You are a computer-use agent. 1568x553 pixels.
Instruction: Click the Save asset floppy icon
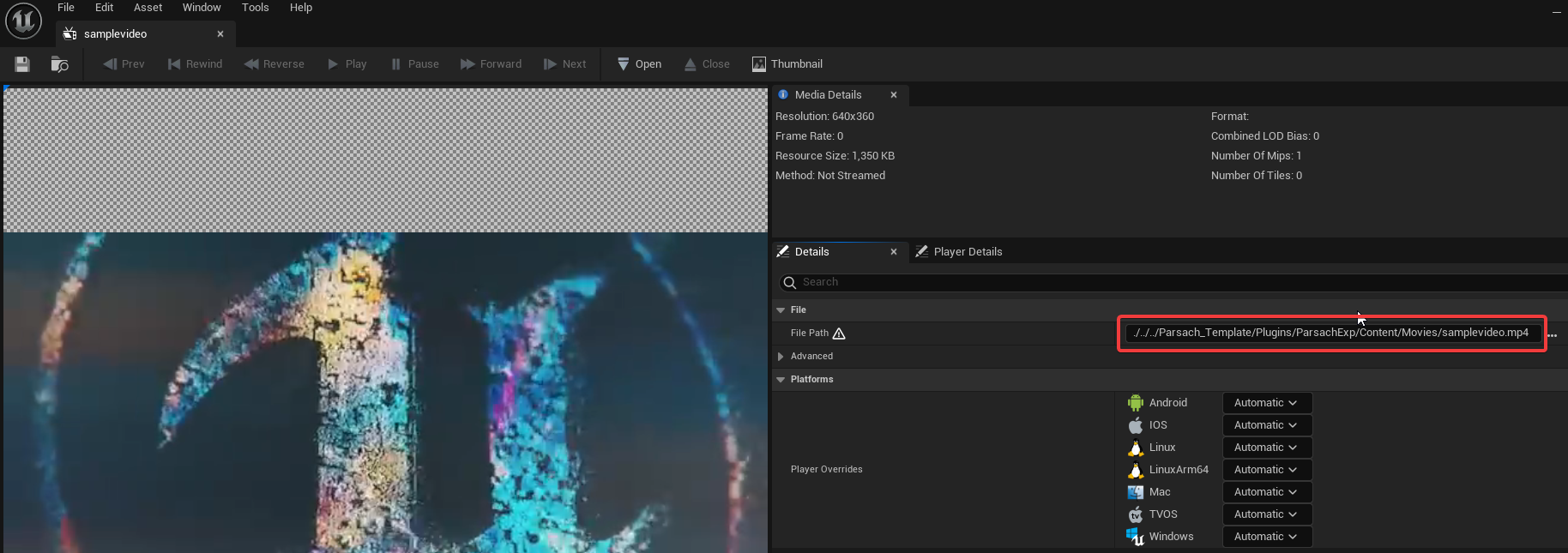click(x=22, y=64)
